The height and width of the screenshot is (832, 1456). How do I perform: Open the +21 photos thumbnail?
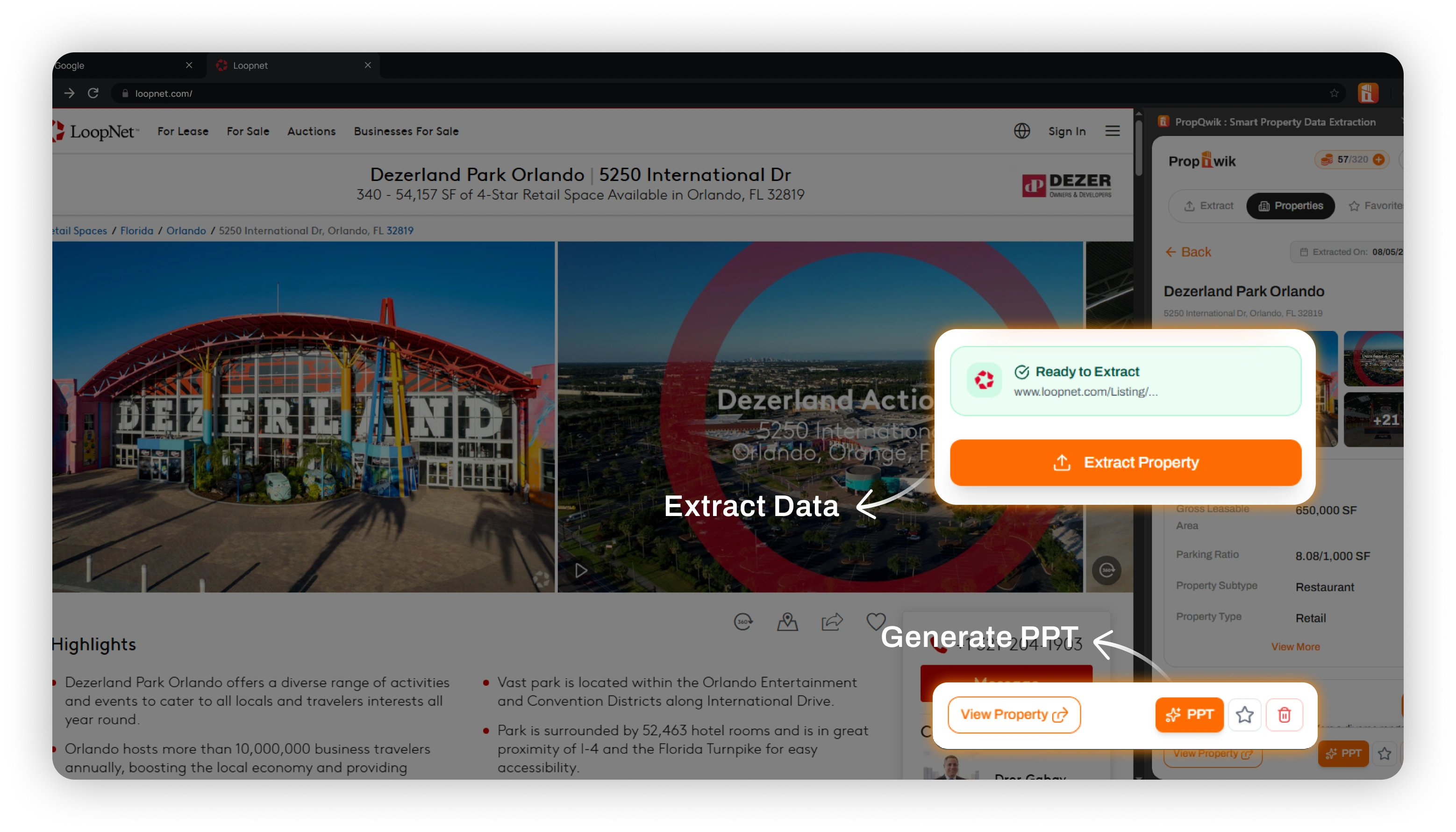coord(1373,419)
